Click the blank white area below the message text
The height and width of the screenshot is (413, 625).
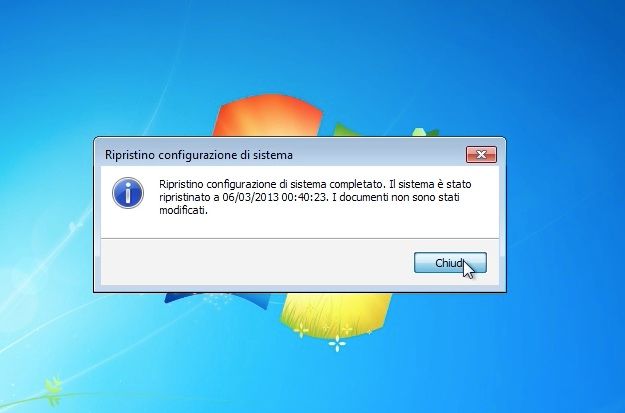[299, 226]
